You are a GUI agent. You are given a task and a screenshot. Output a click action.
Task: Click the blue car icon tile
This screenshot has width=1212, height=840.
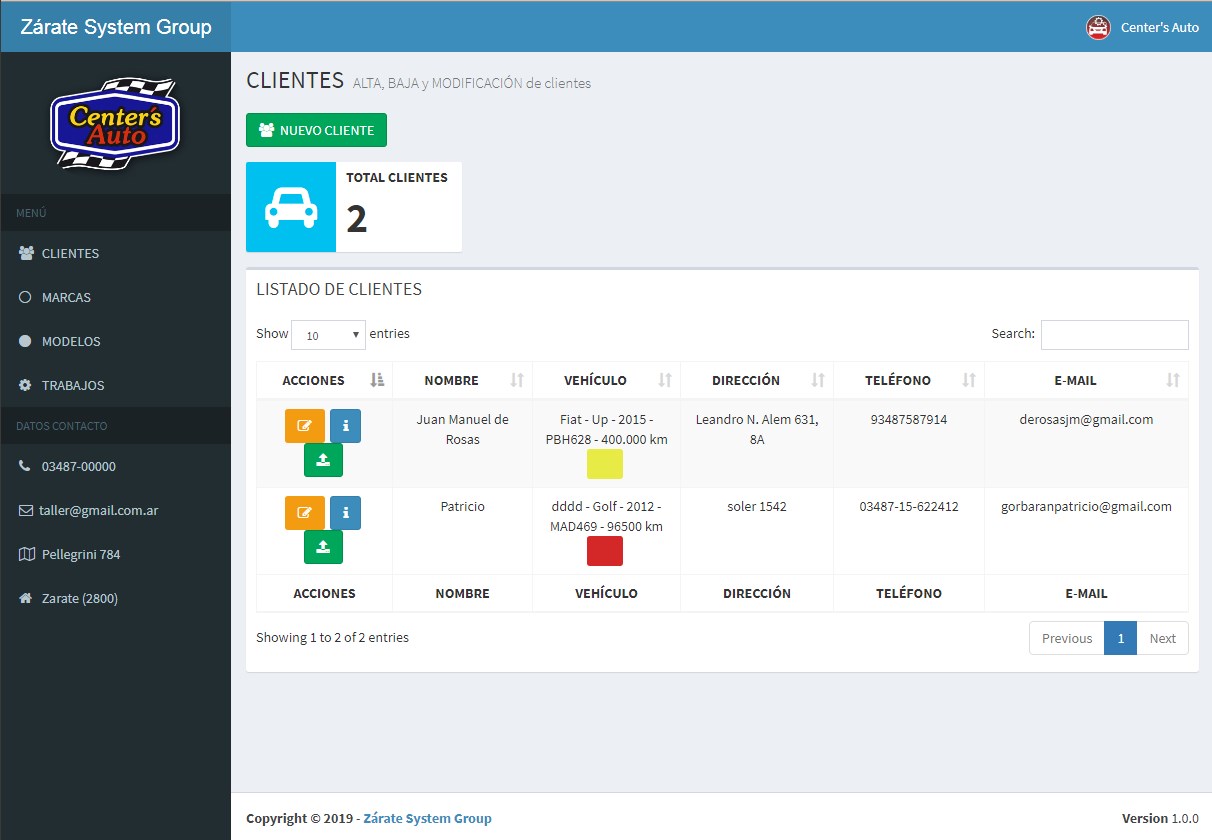pyautogui.click(x=291, y=207)
